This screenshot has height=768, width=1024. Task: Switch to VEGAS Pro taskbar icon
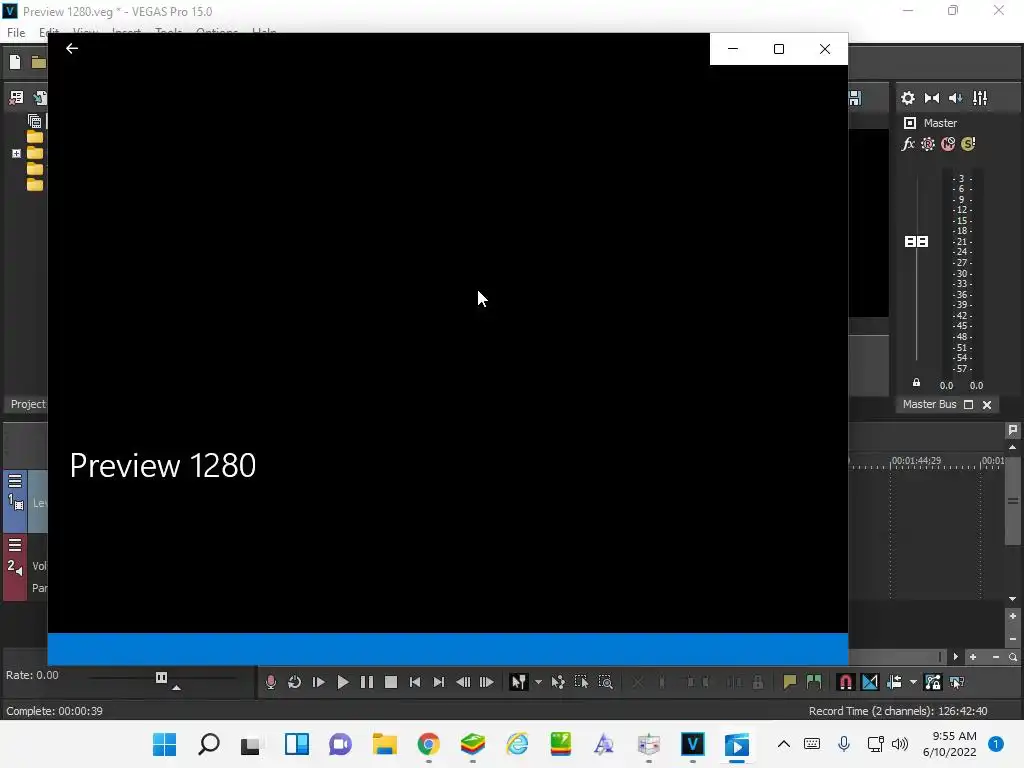coord(692,744)
